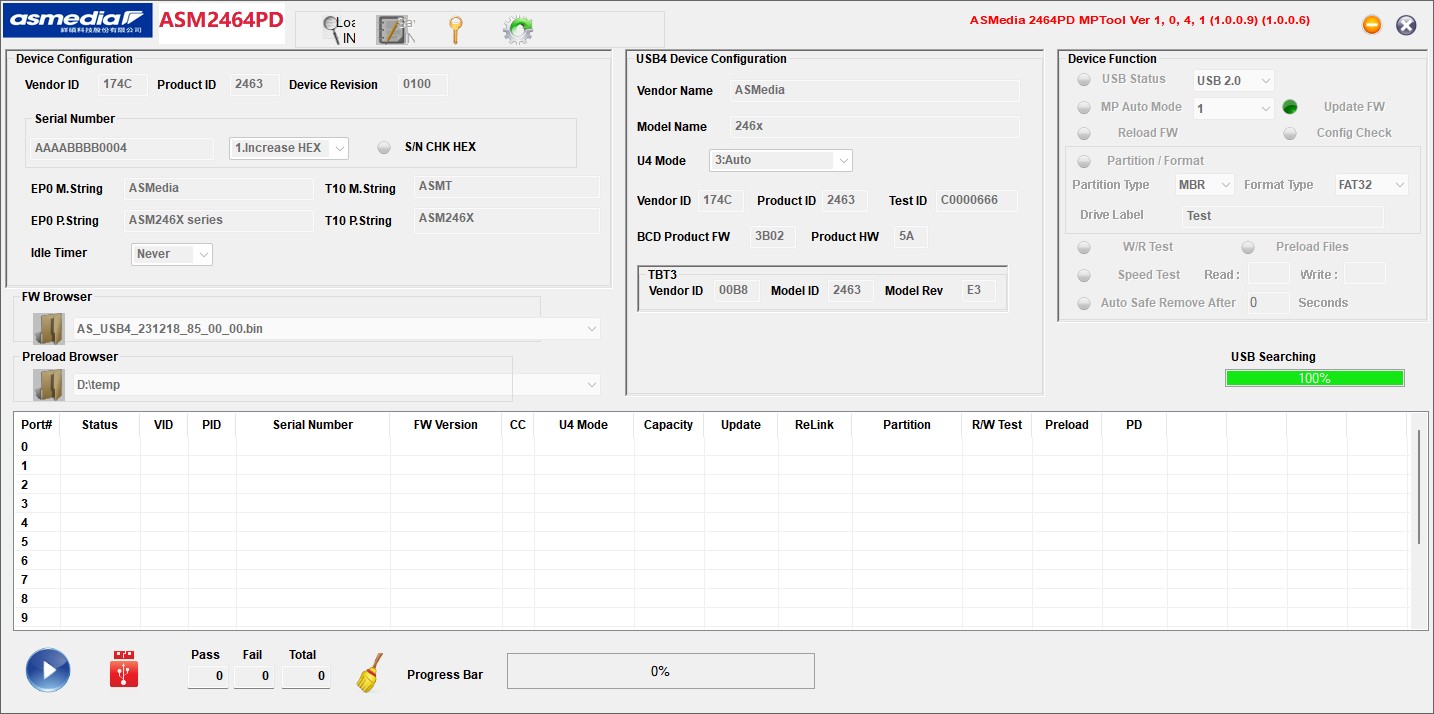Click the Serial Number column header
The width and height of the screenshot is (1434, 714).
coord(312,425)
